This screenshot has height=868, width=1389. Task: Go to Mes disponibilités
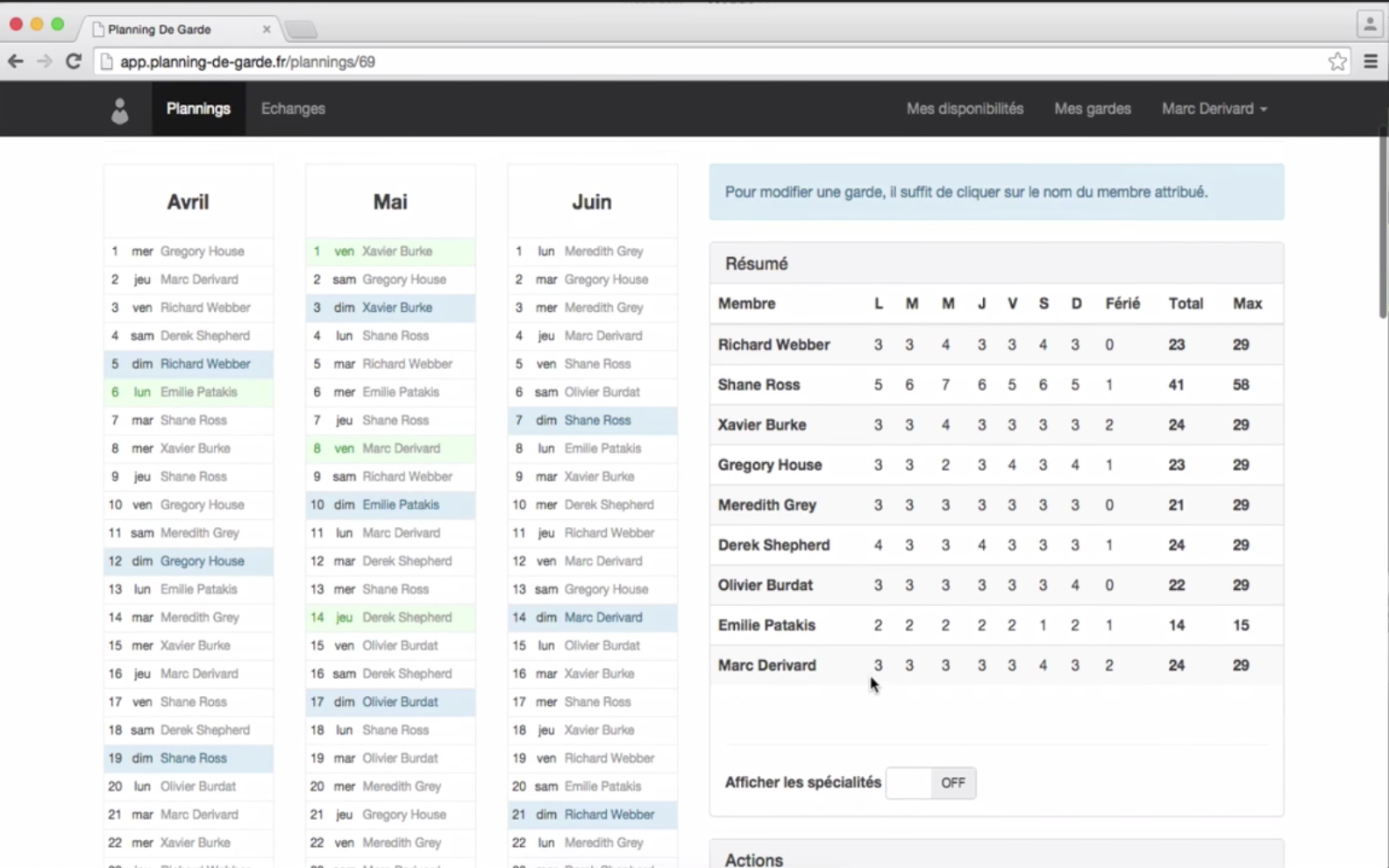click(x=965, y=109)
